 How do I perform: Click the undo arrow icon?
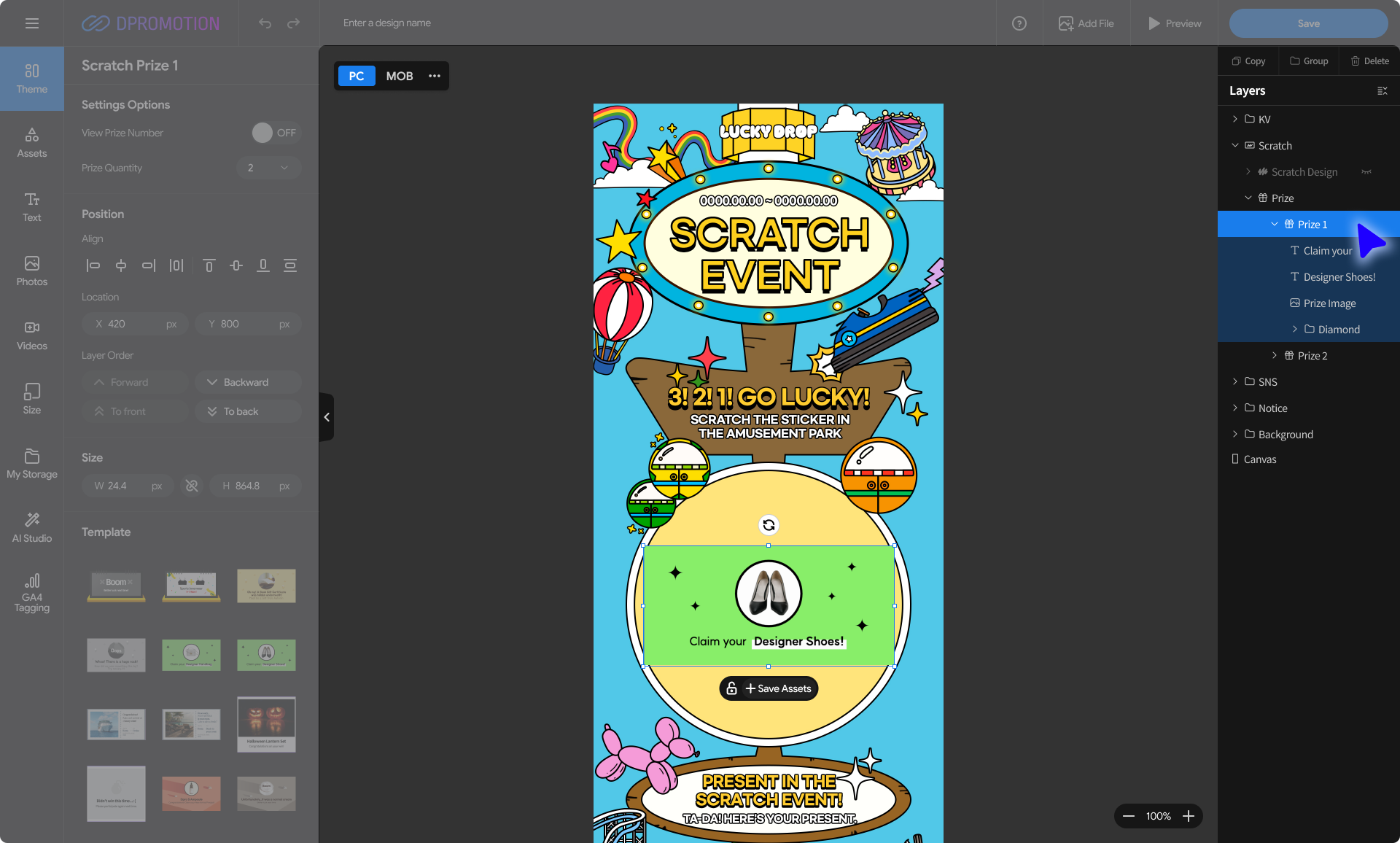coord(265,23)
